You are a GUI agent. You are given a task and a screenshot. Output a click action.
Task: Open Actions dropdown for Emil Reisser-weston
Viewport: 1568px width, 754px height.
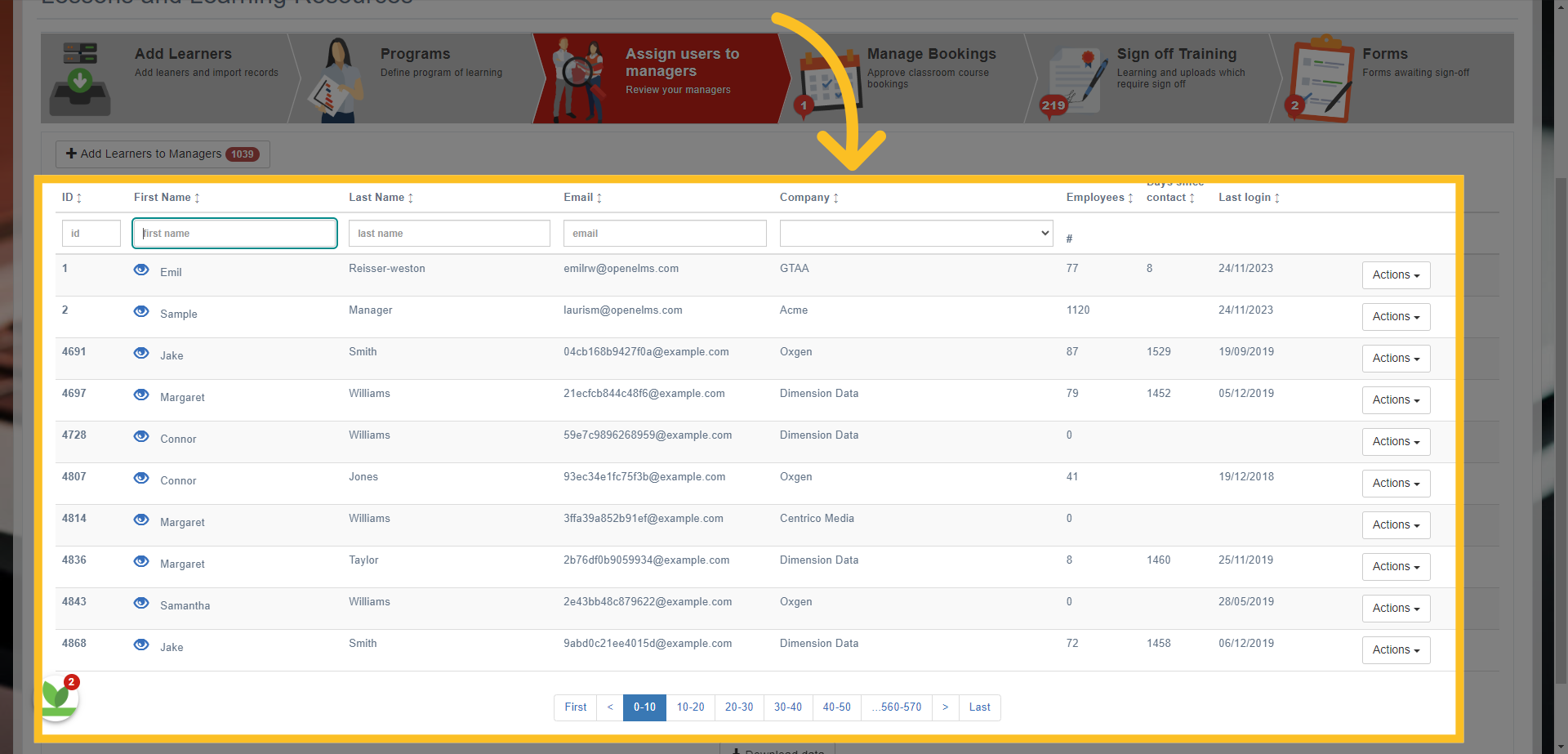pyautogui.click(x=1396, y=275)
